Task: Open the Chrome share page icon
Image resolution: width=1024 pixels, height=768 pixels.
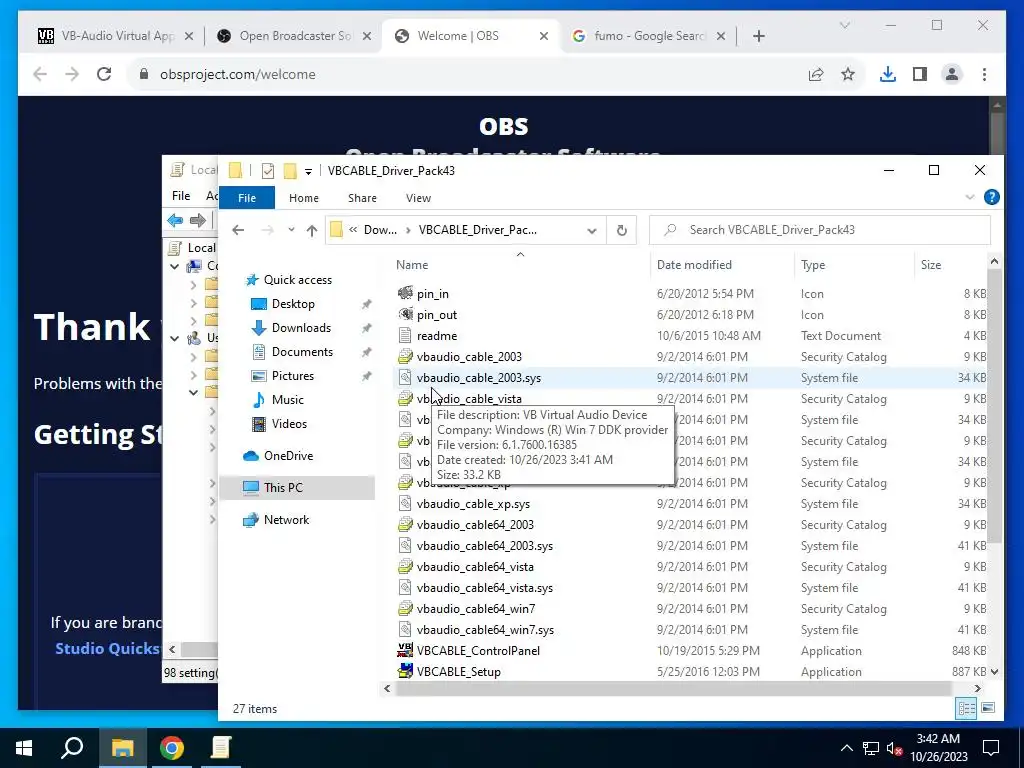Action: (816, 74)
